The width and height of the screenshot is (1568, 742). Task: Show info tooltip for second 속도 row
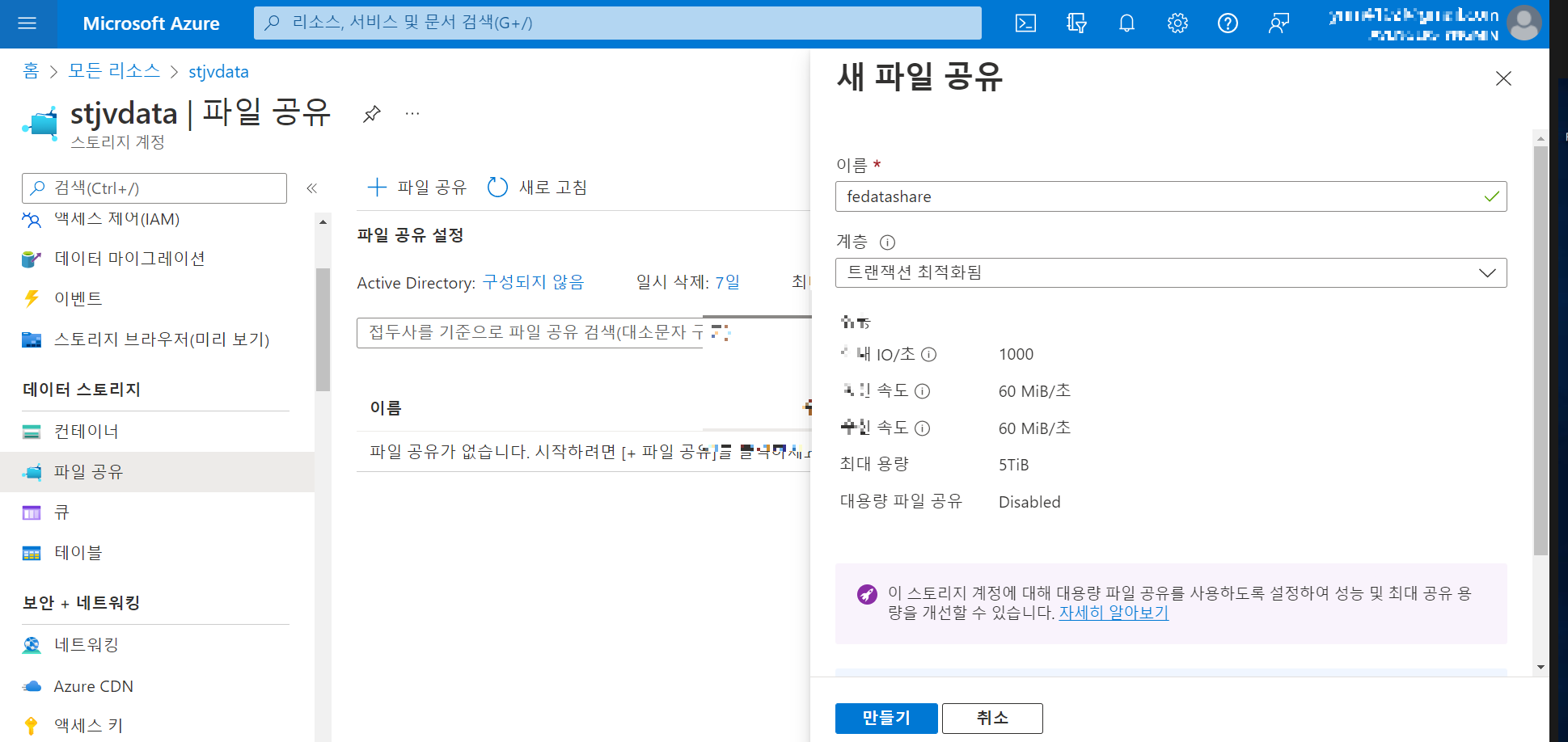click(922, 428)
